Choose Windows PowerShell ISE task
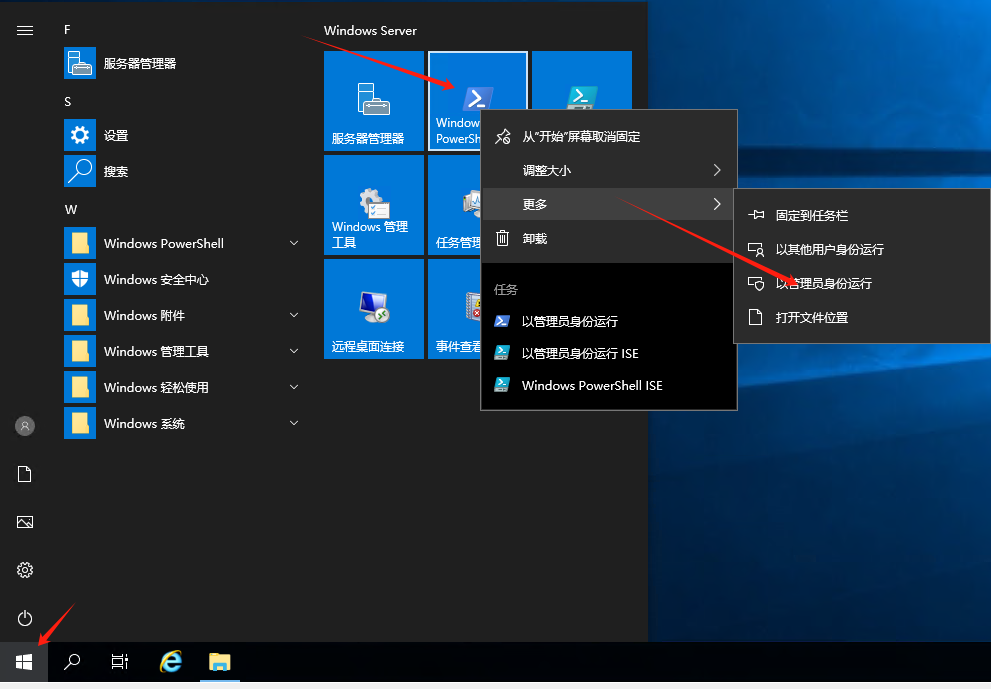This screenshot has height=689, width=991. [609, 386]
